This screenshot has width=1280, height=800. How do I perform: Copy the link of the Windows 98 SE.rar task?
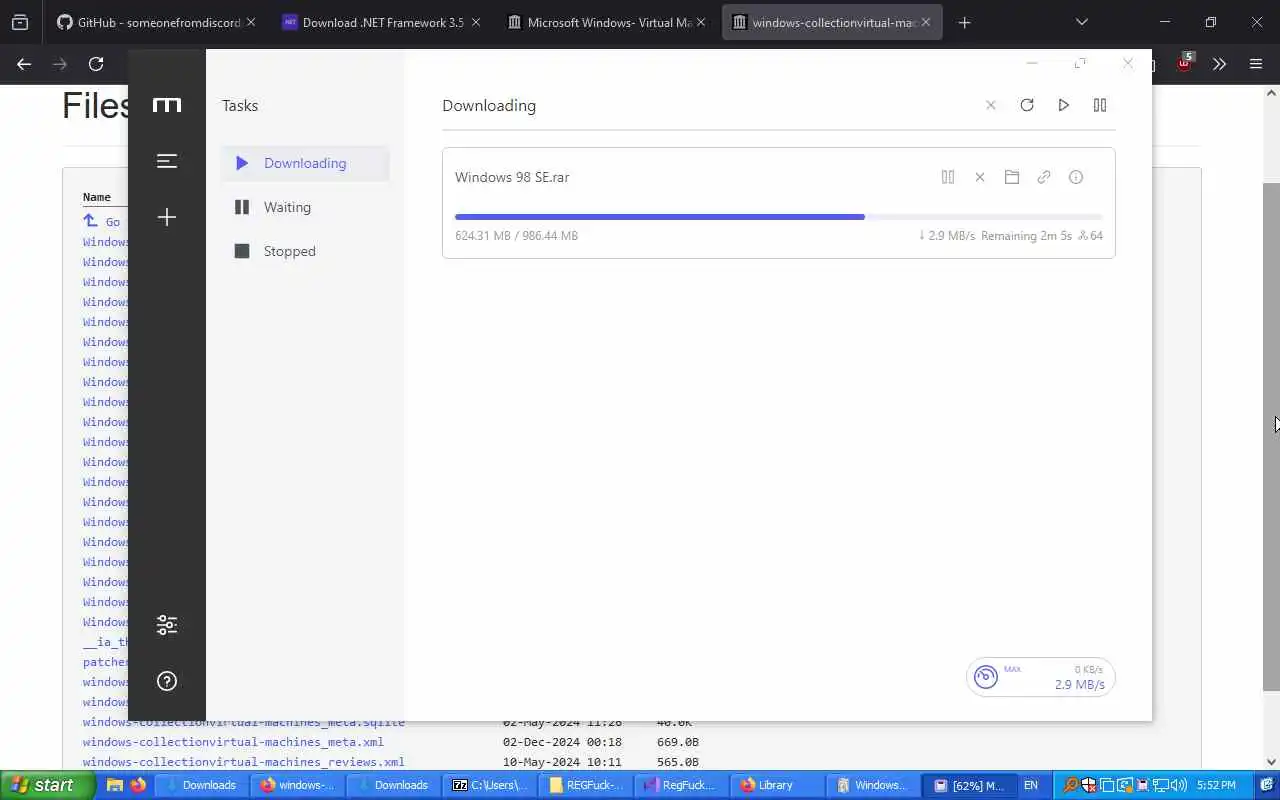[x=1044, y=177]
